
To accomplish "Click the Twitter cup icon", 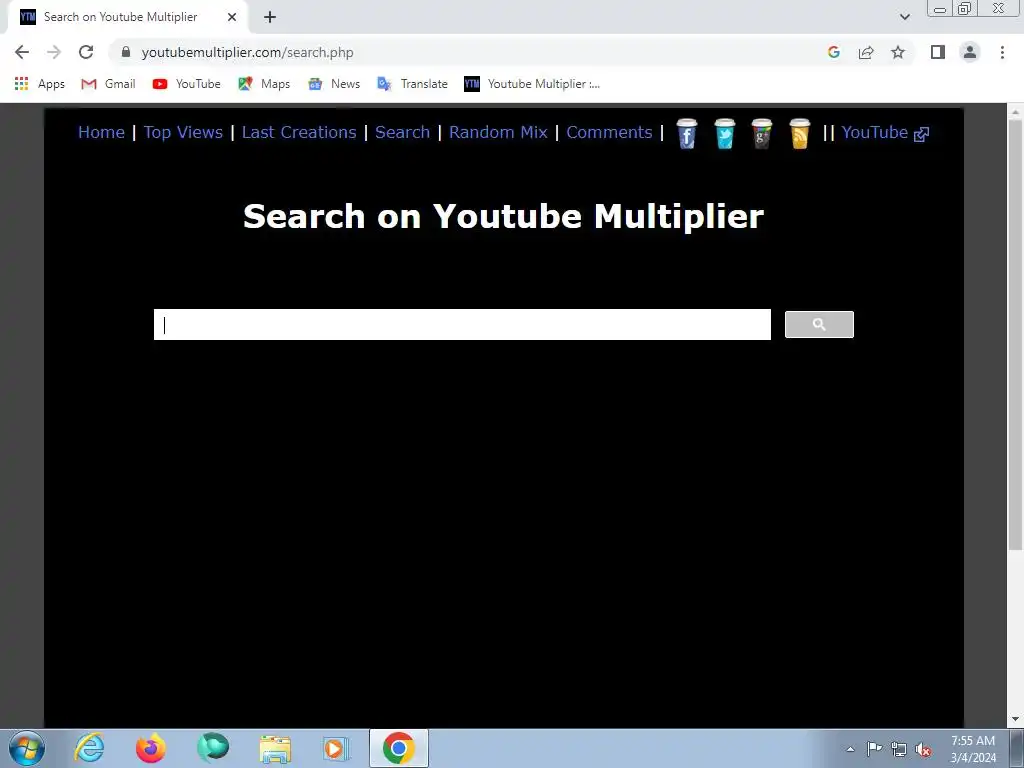I will coord(724,134).
